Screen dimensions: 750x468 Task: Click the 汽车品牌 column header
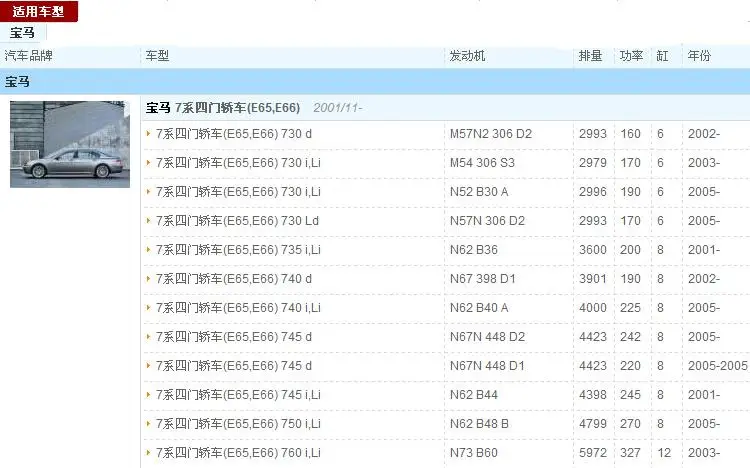tap(29, 56)
